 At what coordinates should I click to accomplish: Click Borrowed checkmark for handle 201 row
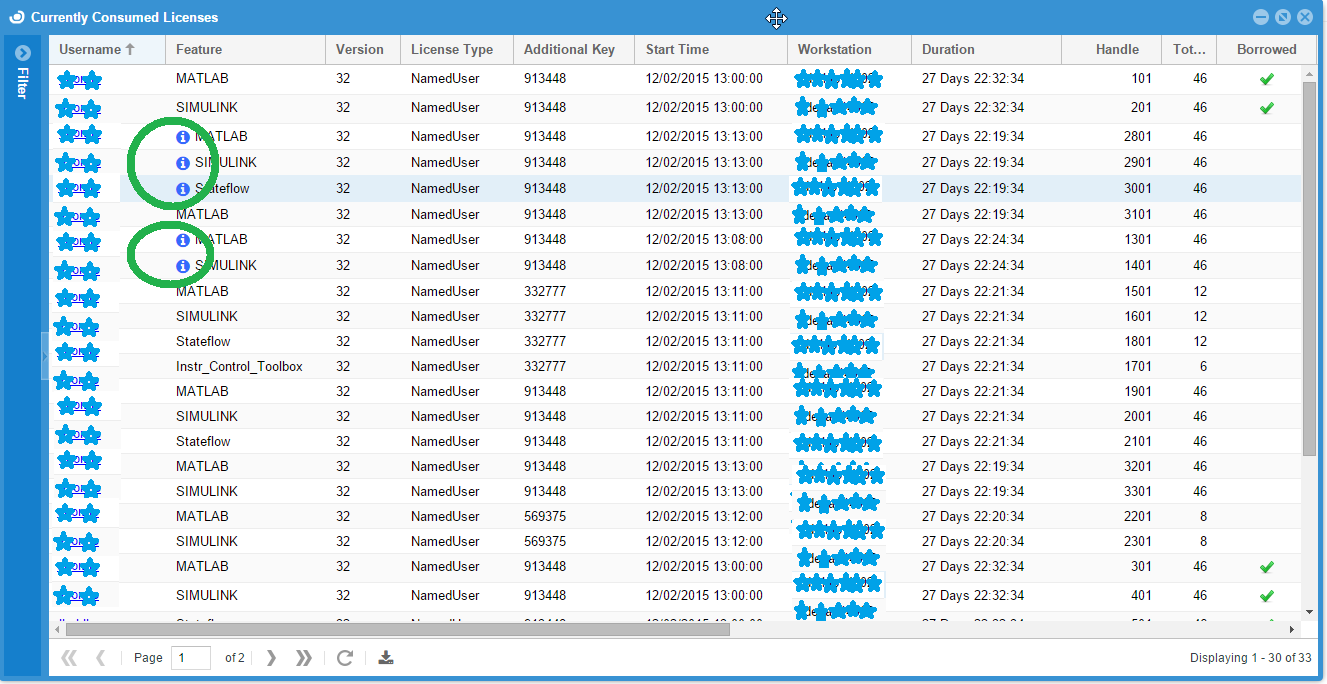(x=1266, y=108)
